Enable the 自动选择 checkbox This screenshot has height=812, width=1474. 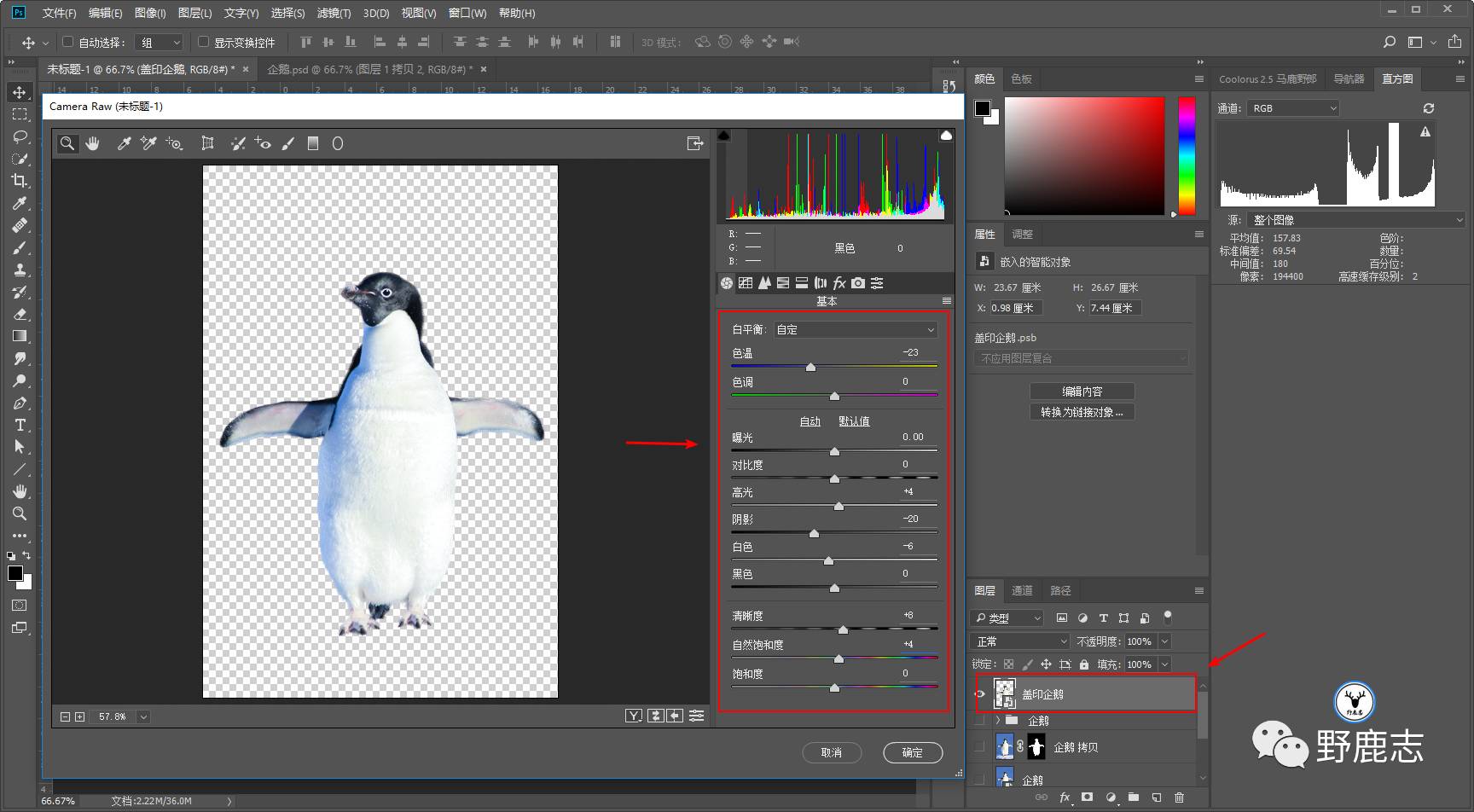pyautogui.click(x=68, y=42)
